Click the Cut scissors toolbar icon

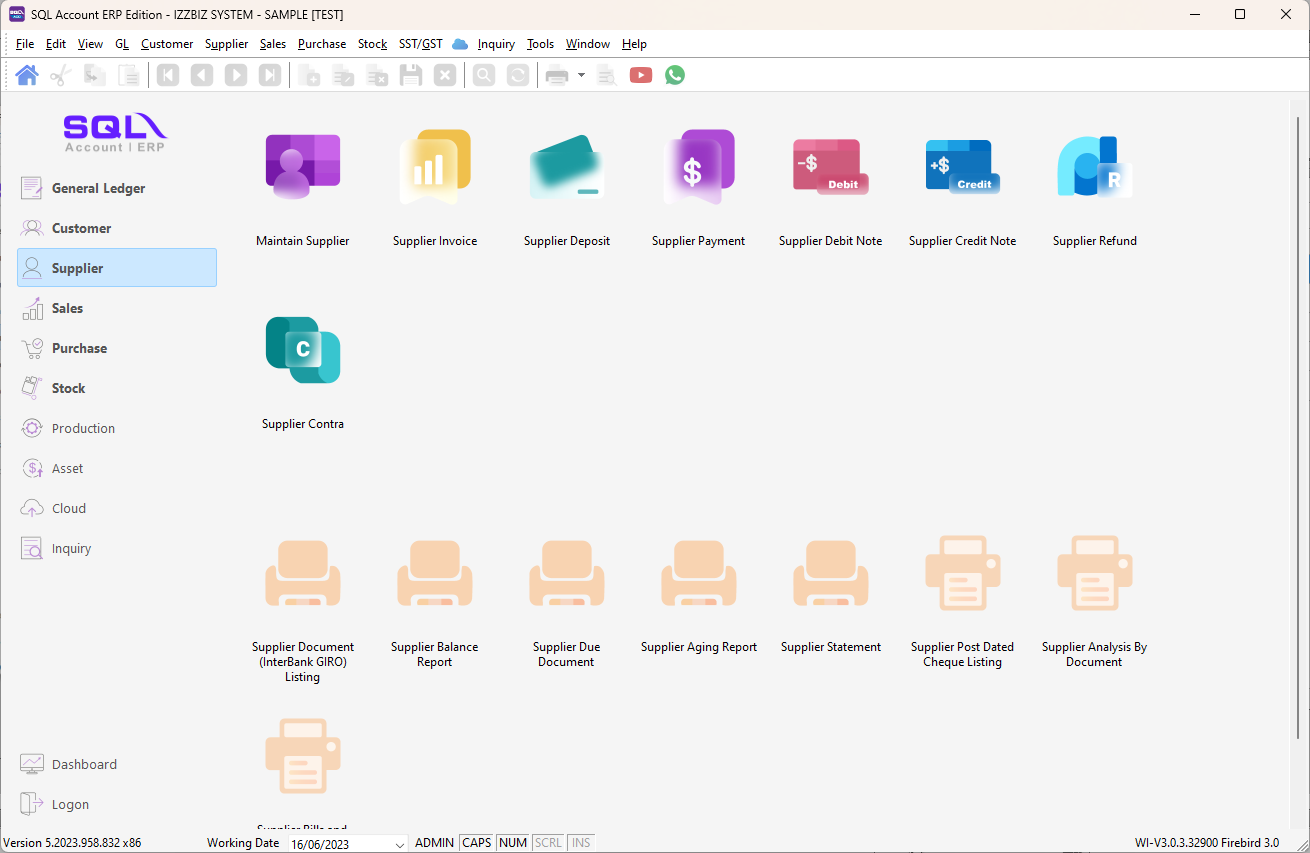[x=61, y=75]
